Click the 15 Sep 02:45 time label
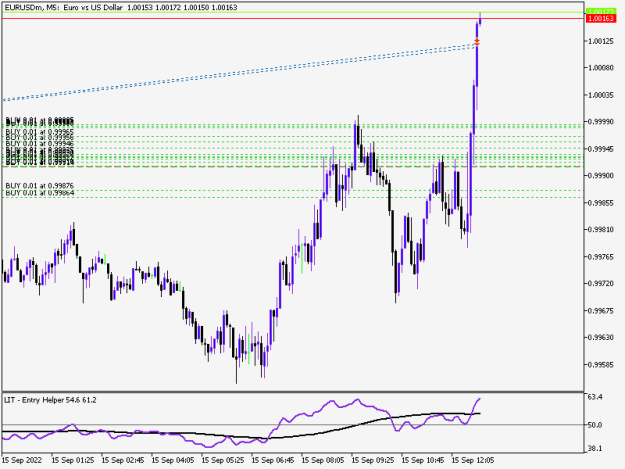The width and height of the screenshot is (625, 469). point(123,460)
